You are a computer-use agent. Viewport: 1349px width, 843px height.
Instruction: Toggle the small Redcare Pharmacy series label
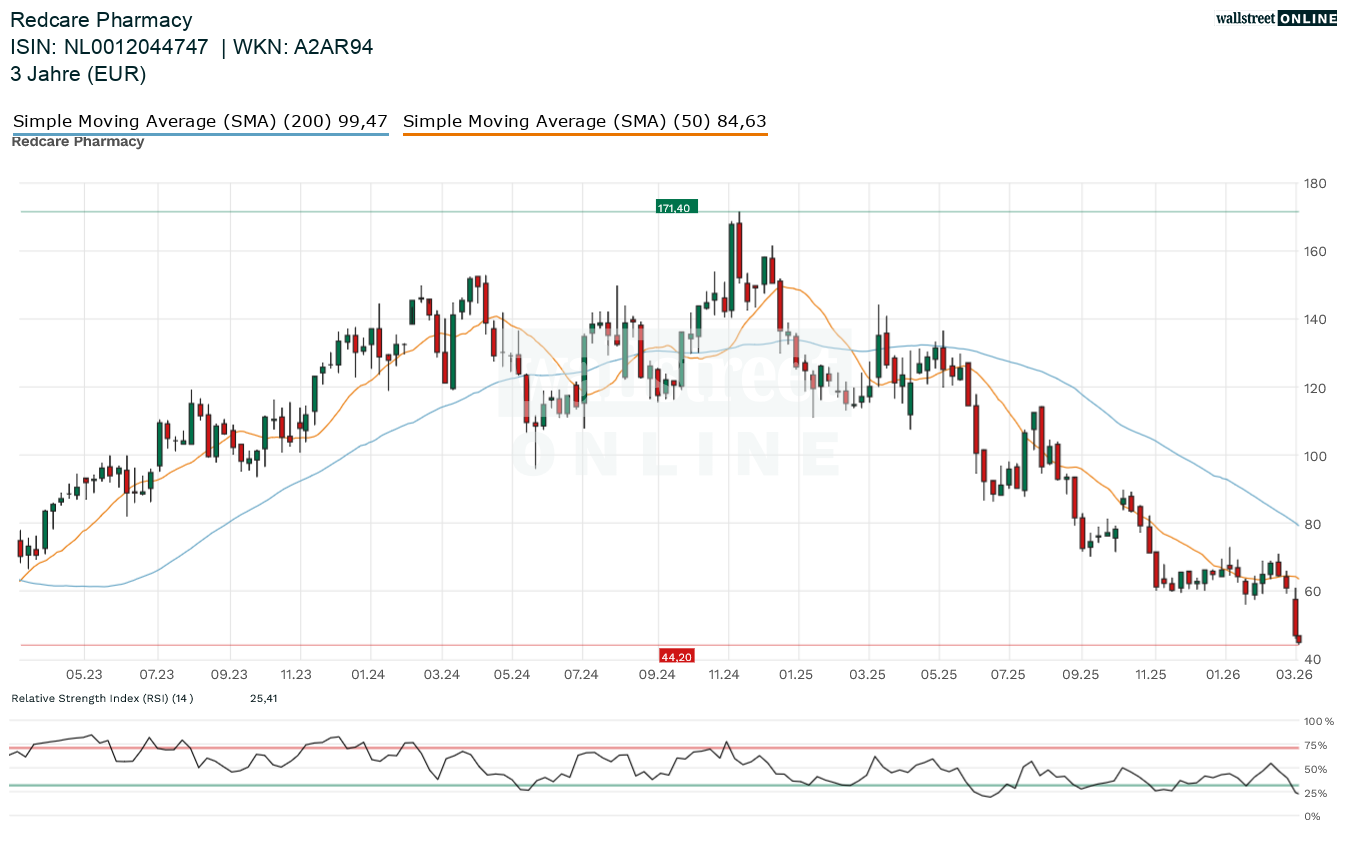pyautogui.click(x=78, y=142)
